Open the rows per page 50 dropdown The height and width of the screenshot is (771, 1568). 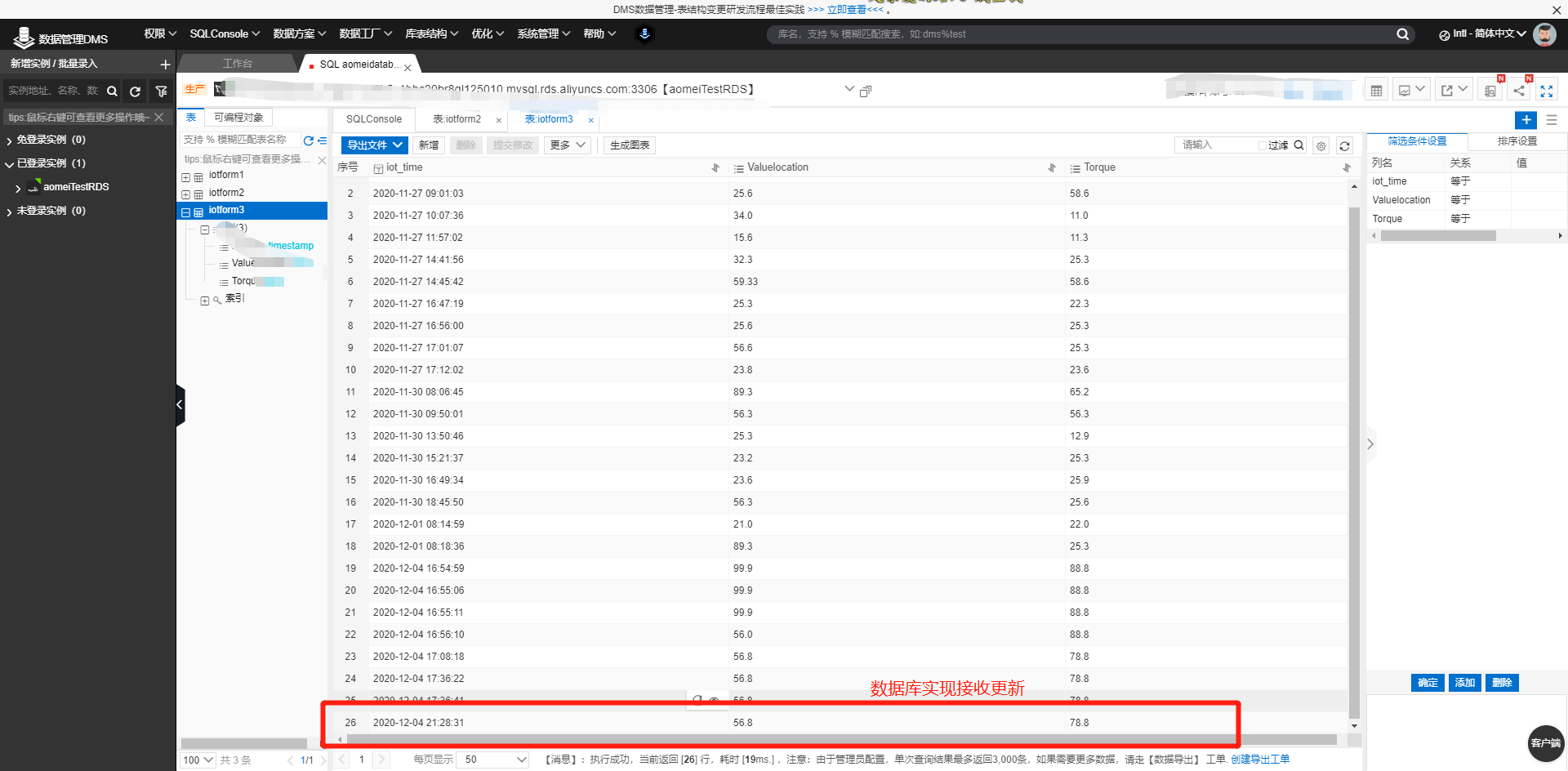(x=492, y=760)
